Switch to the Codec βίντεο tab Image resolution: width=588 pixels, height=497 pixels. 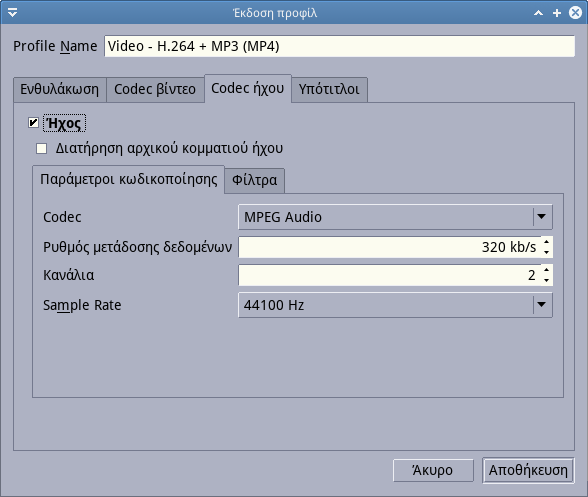pyautogui.click(x=155, y=90)
